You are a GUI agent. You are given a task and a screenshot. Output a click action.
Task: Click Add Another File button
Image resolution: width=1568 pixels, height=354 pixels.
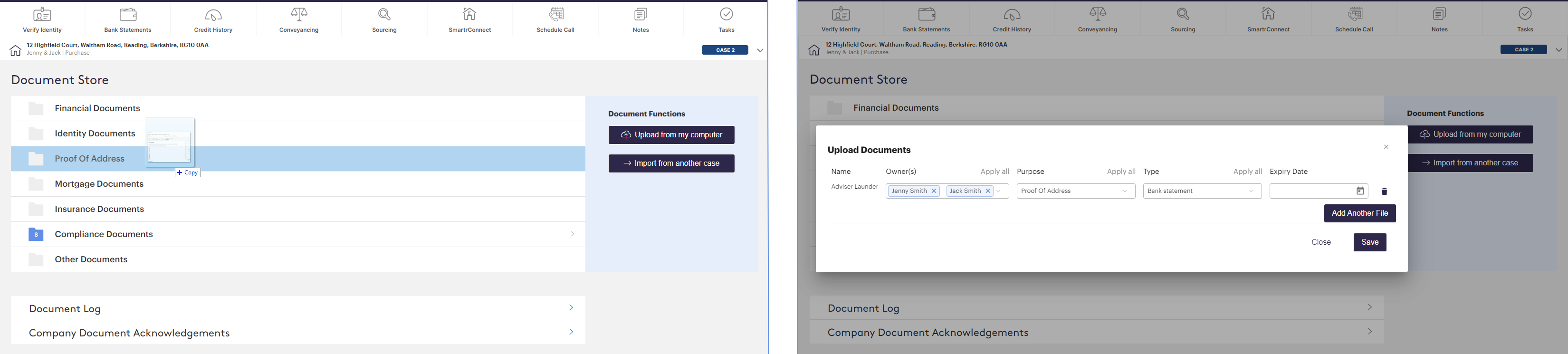coord(1360,213)
